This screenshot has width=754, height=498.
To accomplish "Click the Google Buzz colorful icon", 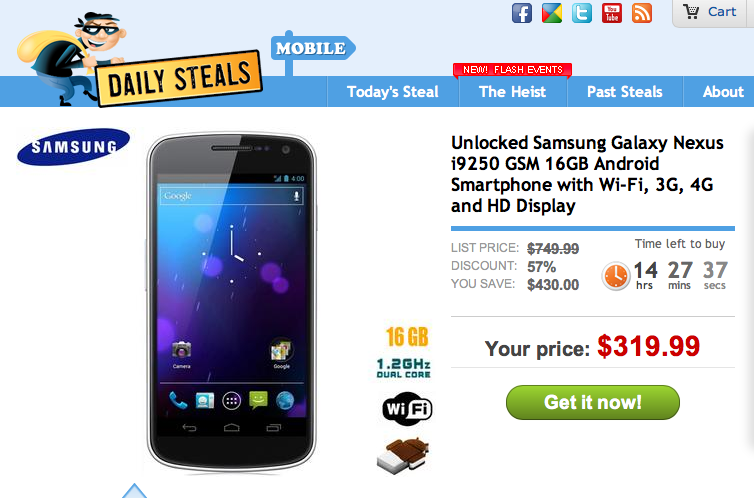I will point(552,13).
